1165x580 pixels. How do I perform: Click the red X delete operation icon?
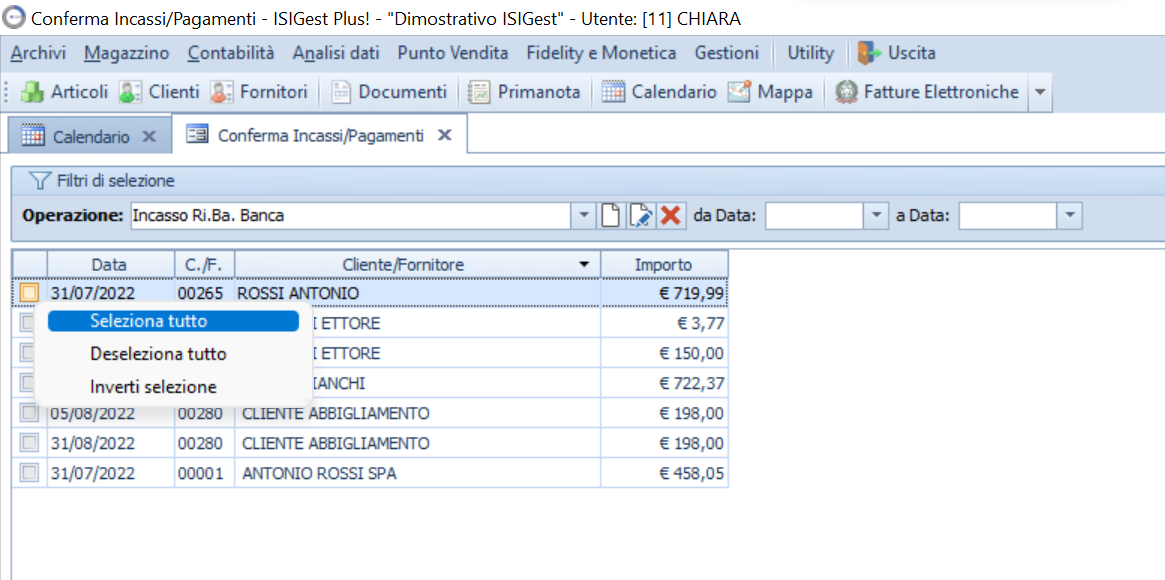671,215
